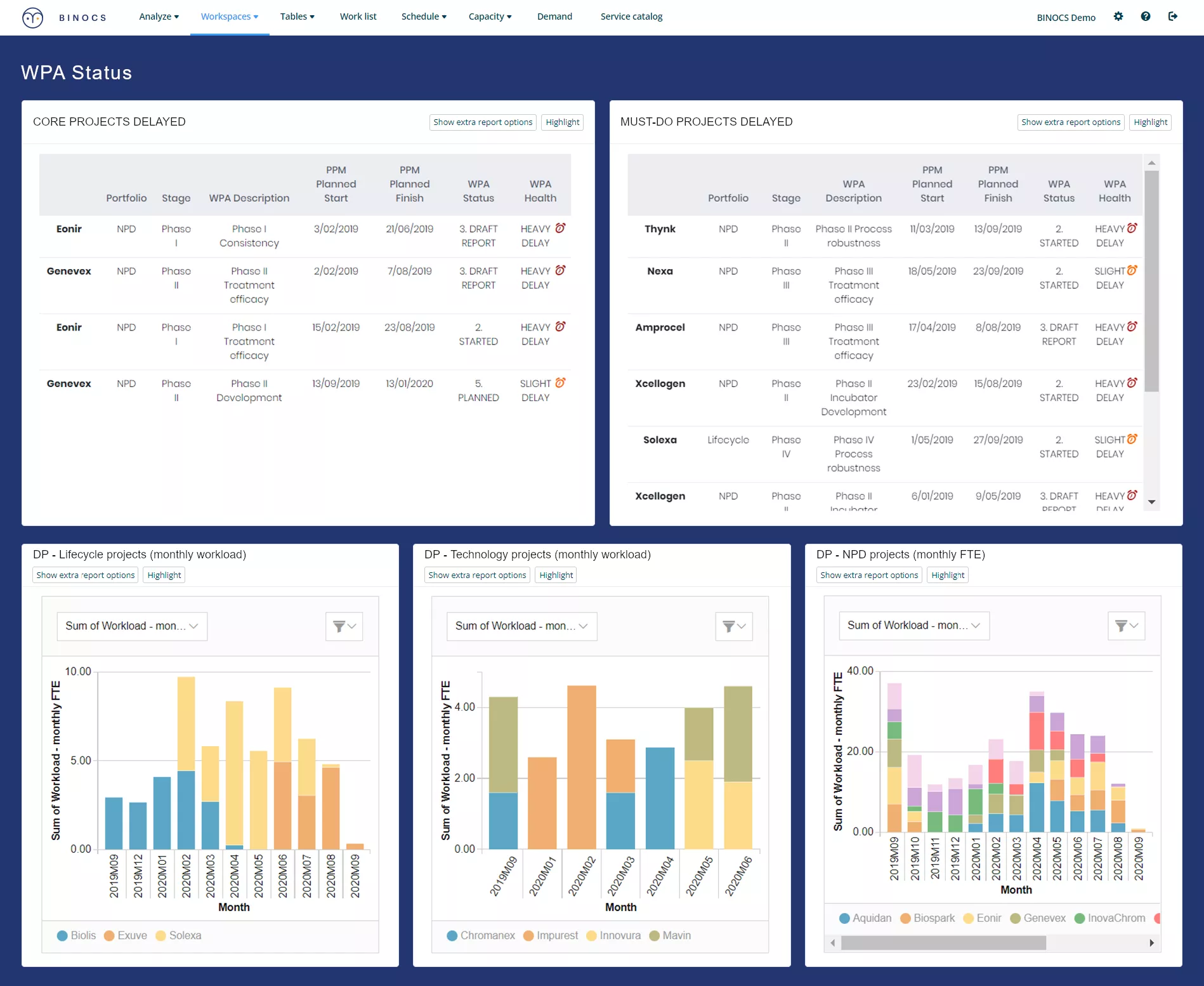Viewport: 1204px width, 986px height.
Task: Toggle Biolis series in Lifecycle legend
Action: click(x=77, y=935)
